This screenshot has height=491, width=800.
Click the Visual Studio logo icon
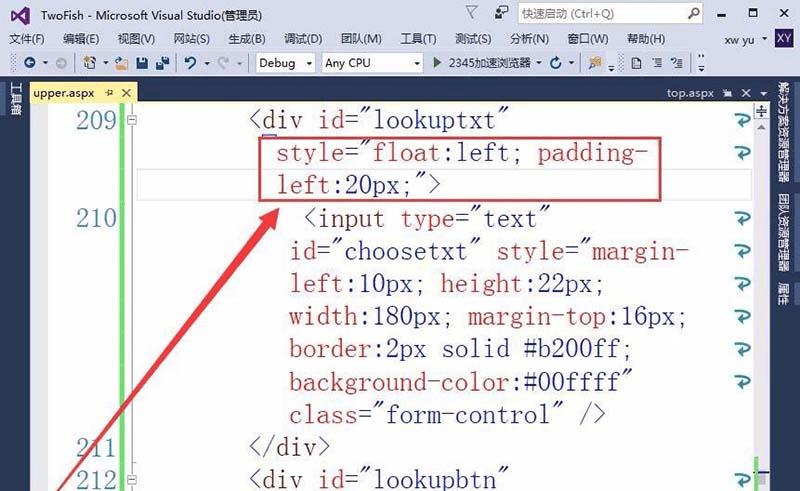20,16
